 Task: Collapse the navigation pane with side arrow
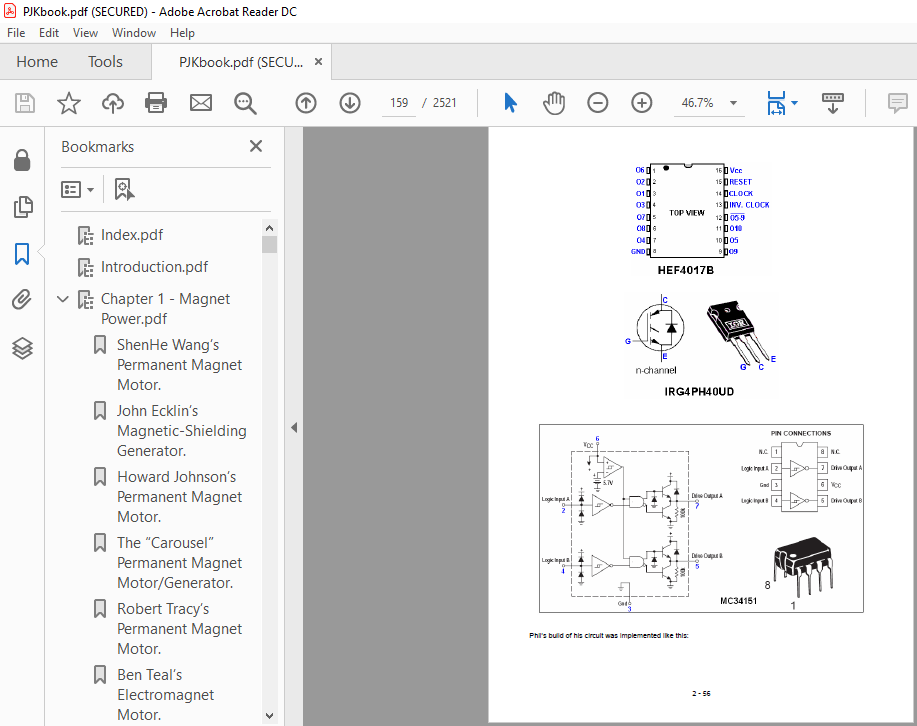click(x=294, y=428)
